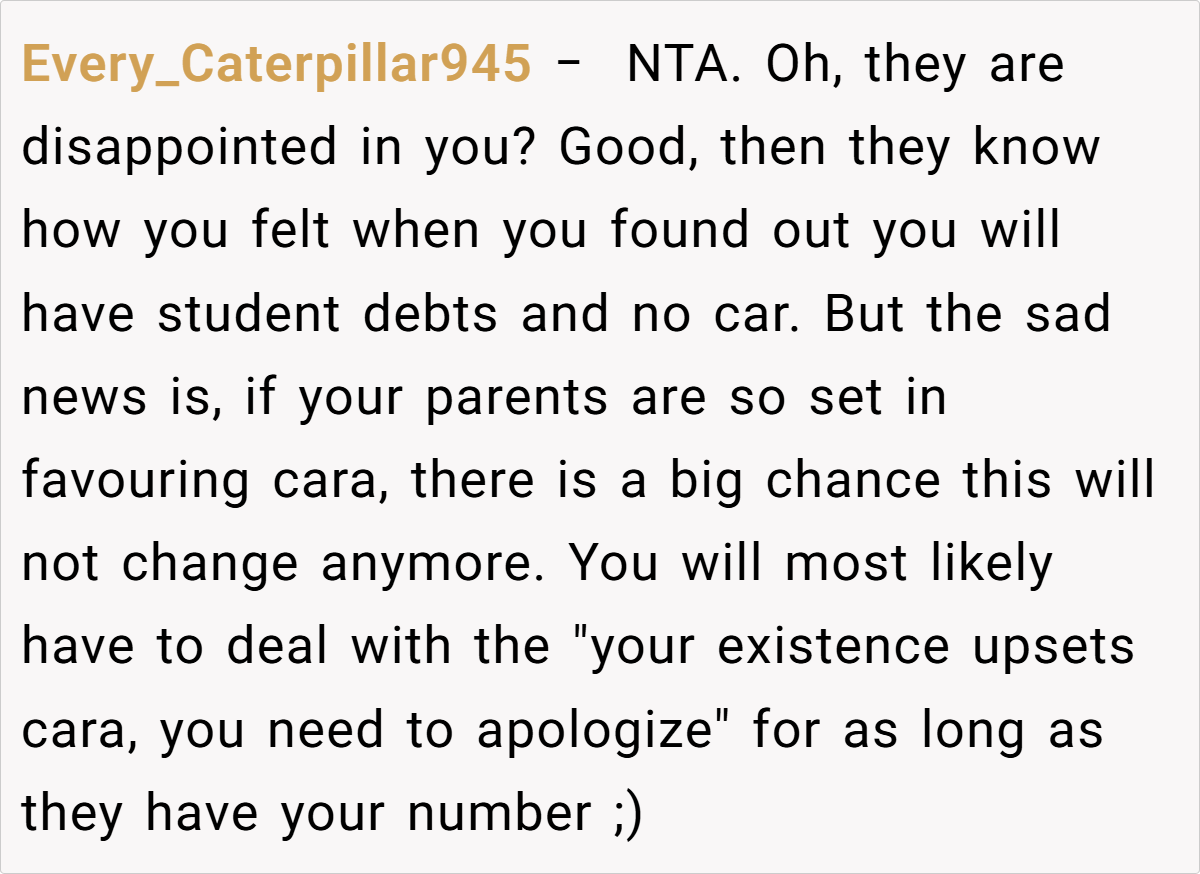The height and width of the screenshot is (874, 1200).
Task: Click the word "felt" after how you
Action: (x=294, y=232)
